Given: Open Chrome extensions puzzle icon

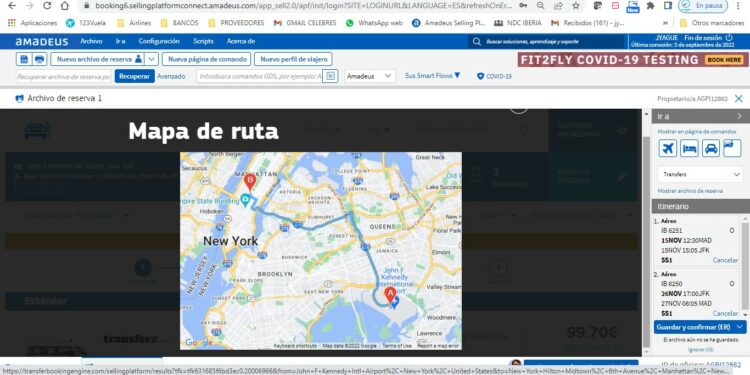Looking at the screenshot, I should 650,6.
